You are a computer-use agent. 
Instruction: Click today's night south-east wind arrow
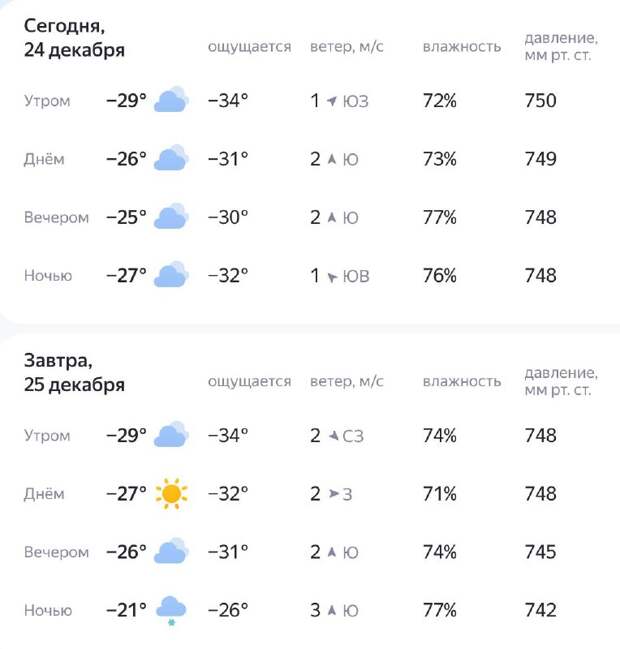(x=332, y=276)
